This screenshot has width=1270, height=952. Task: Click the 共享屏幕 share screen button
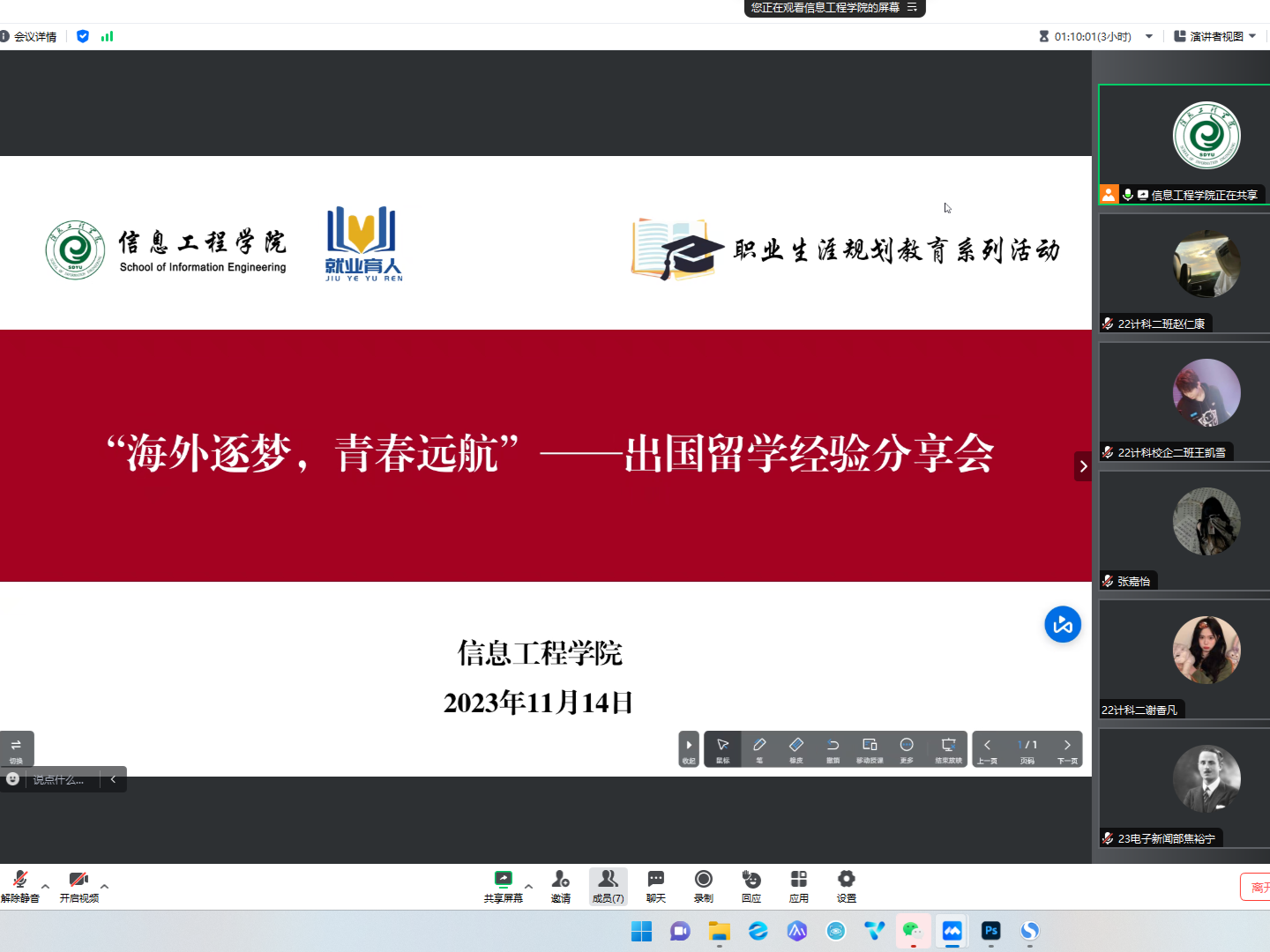[x=503, y=885]
